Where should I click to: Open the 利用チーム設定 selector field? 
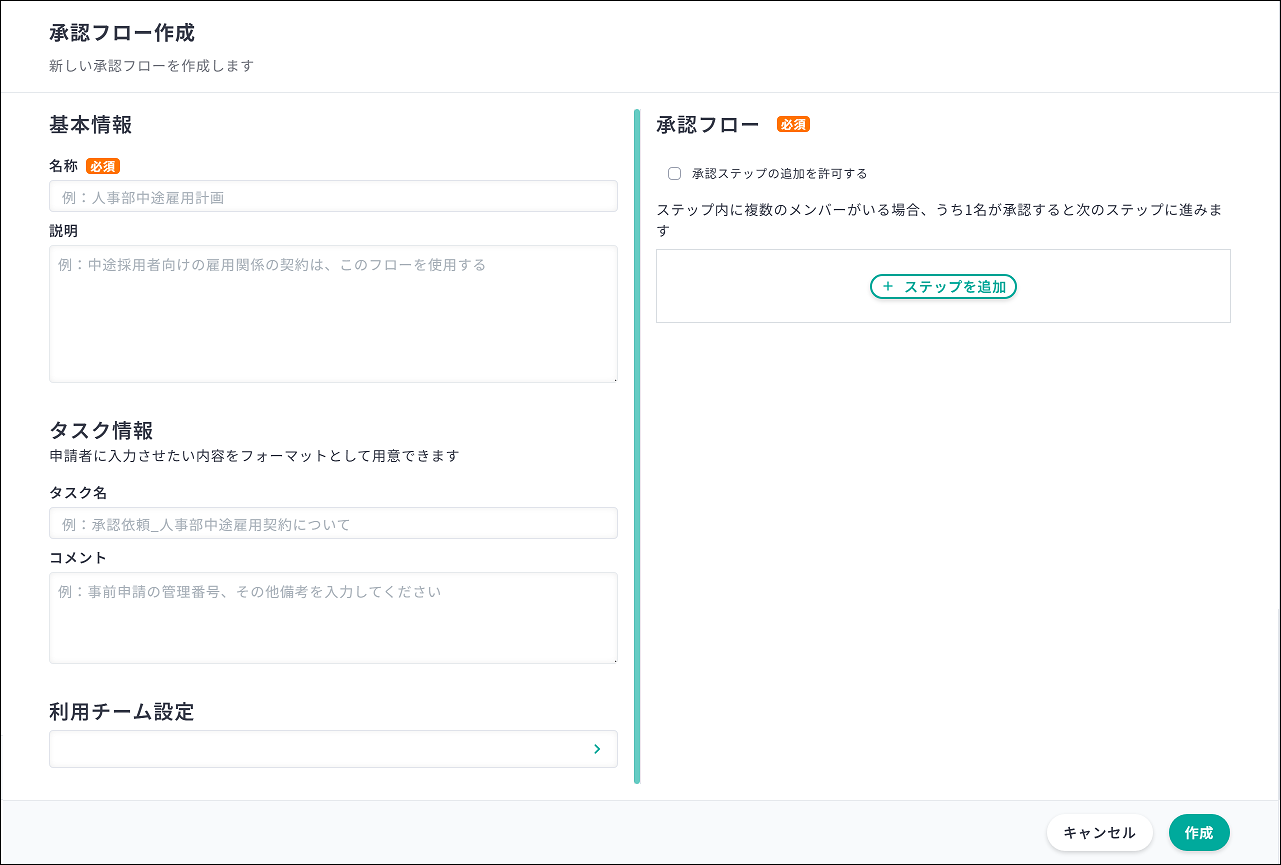(x=320, y=749)
